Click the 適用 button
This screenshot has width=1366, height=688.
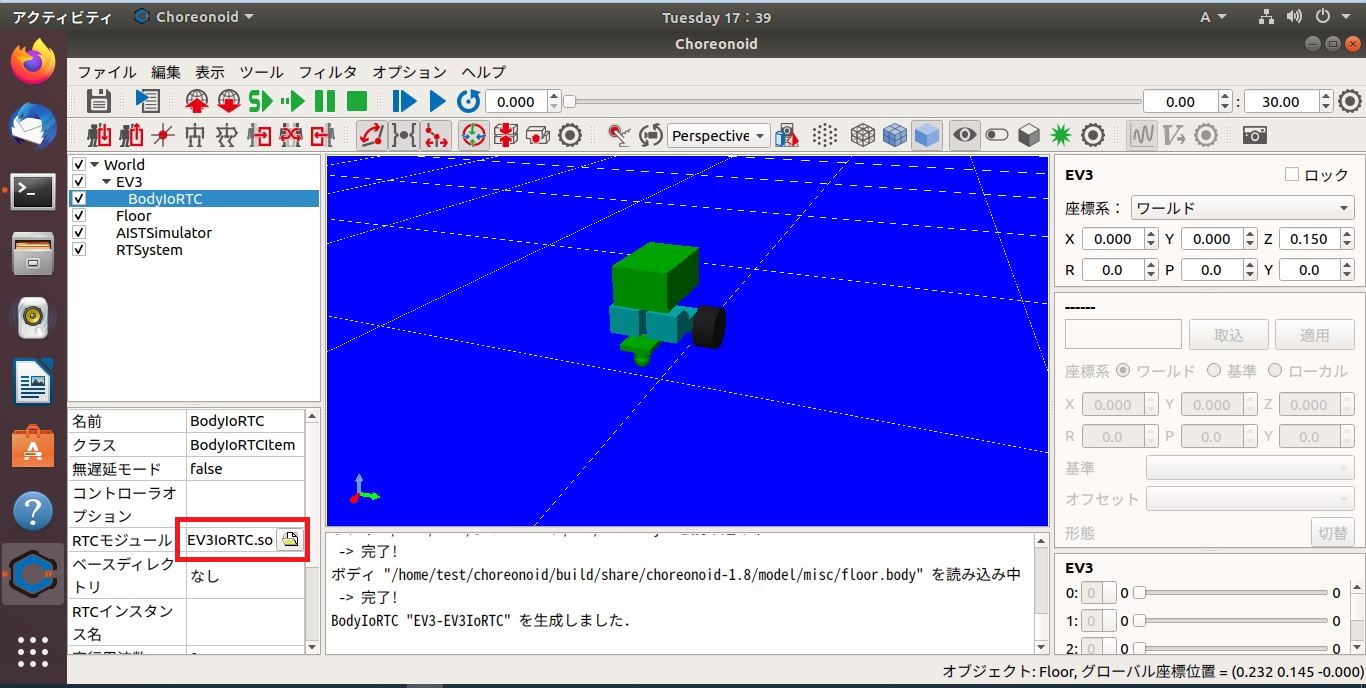[x=1315, y=335]
